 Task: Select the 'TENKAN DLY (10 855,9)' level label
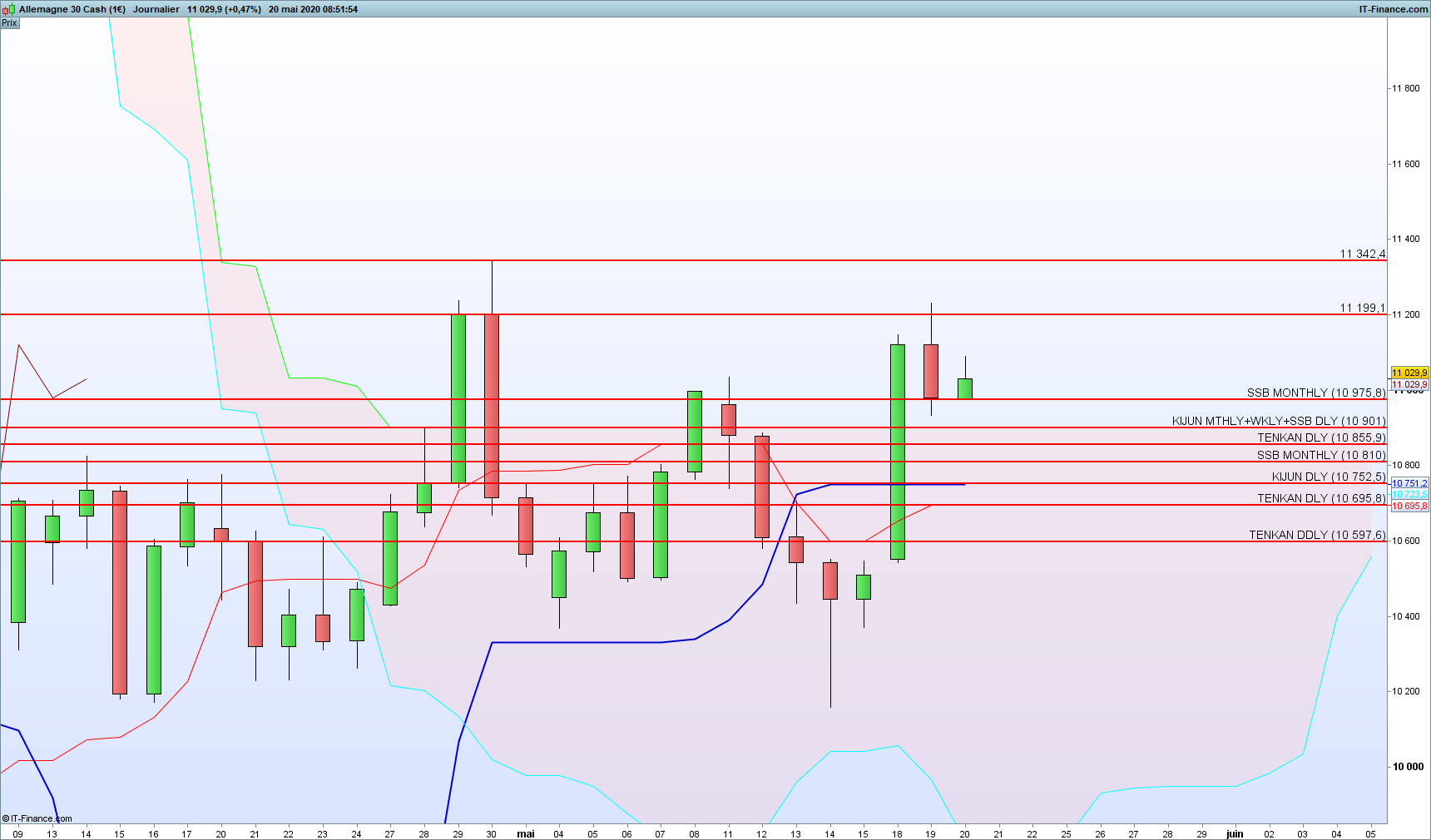click(1321, 437)
